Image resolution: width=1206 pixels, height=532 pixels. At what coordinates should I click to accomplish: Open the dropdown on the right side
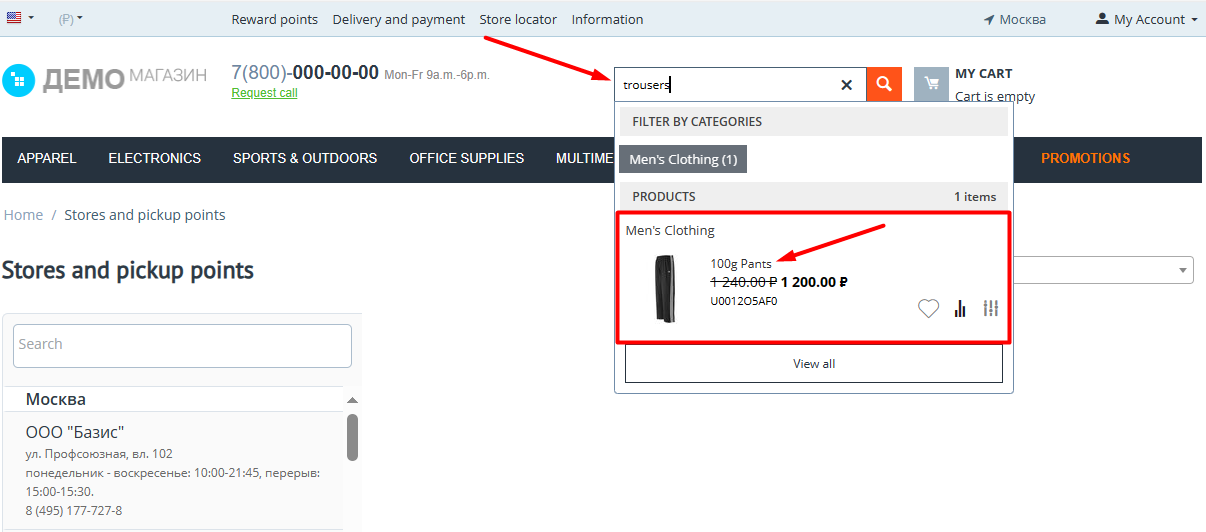tap(1184, 269)
